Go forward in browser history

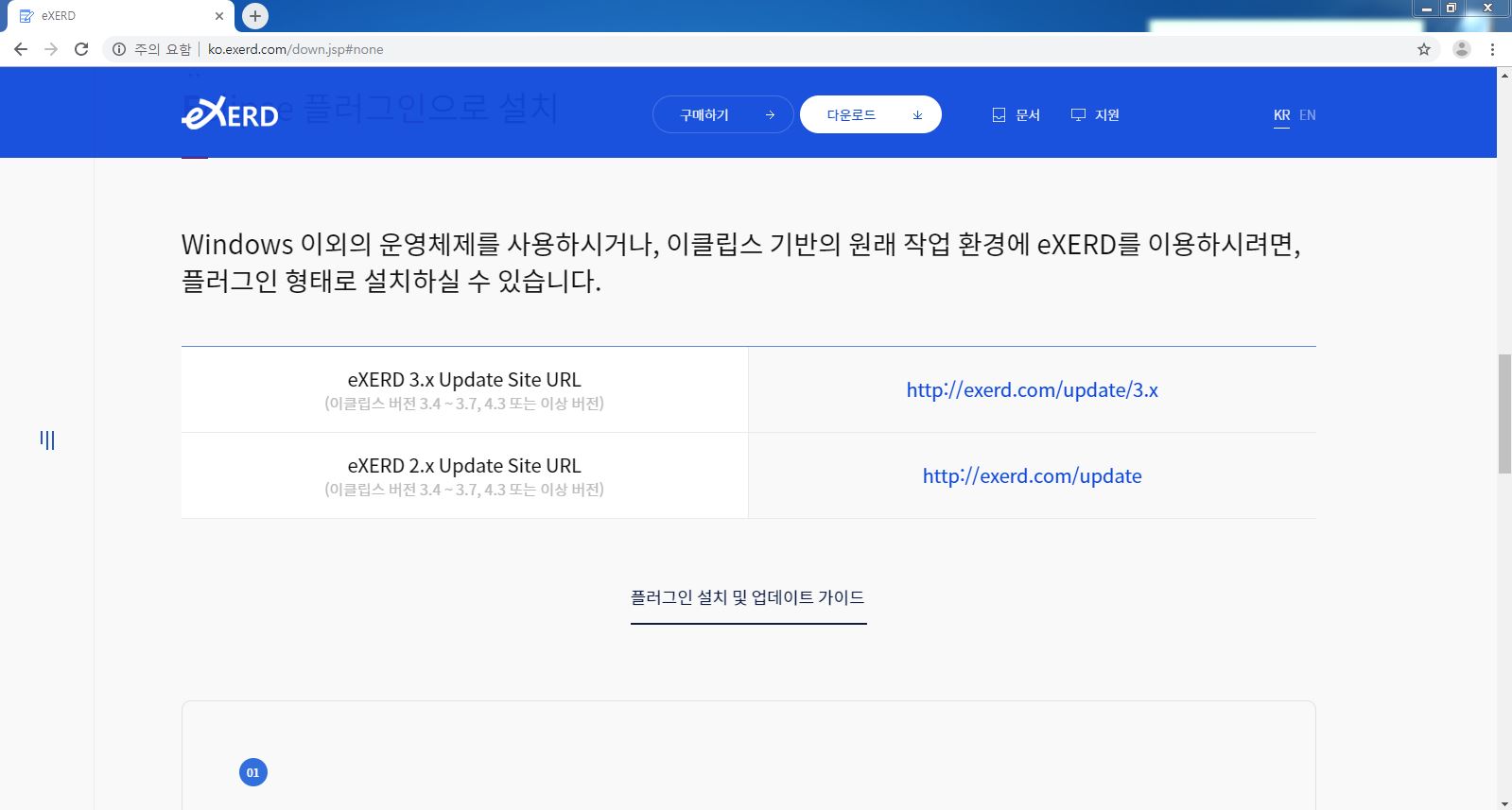click(51, 49)
